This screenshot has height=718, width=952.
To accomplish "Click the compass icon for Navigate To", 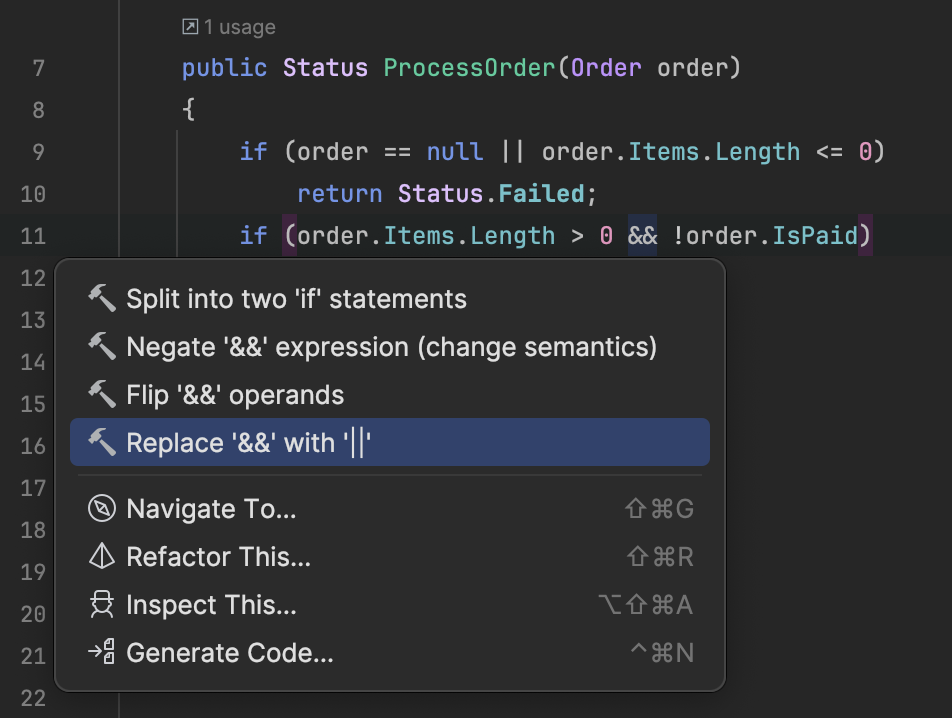I will coord(102,509).
